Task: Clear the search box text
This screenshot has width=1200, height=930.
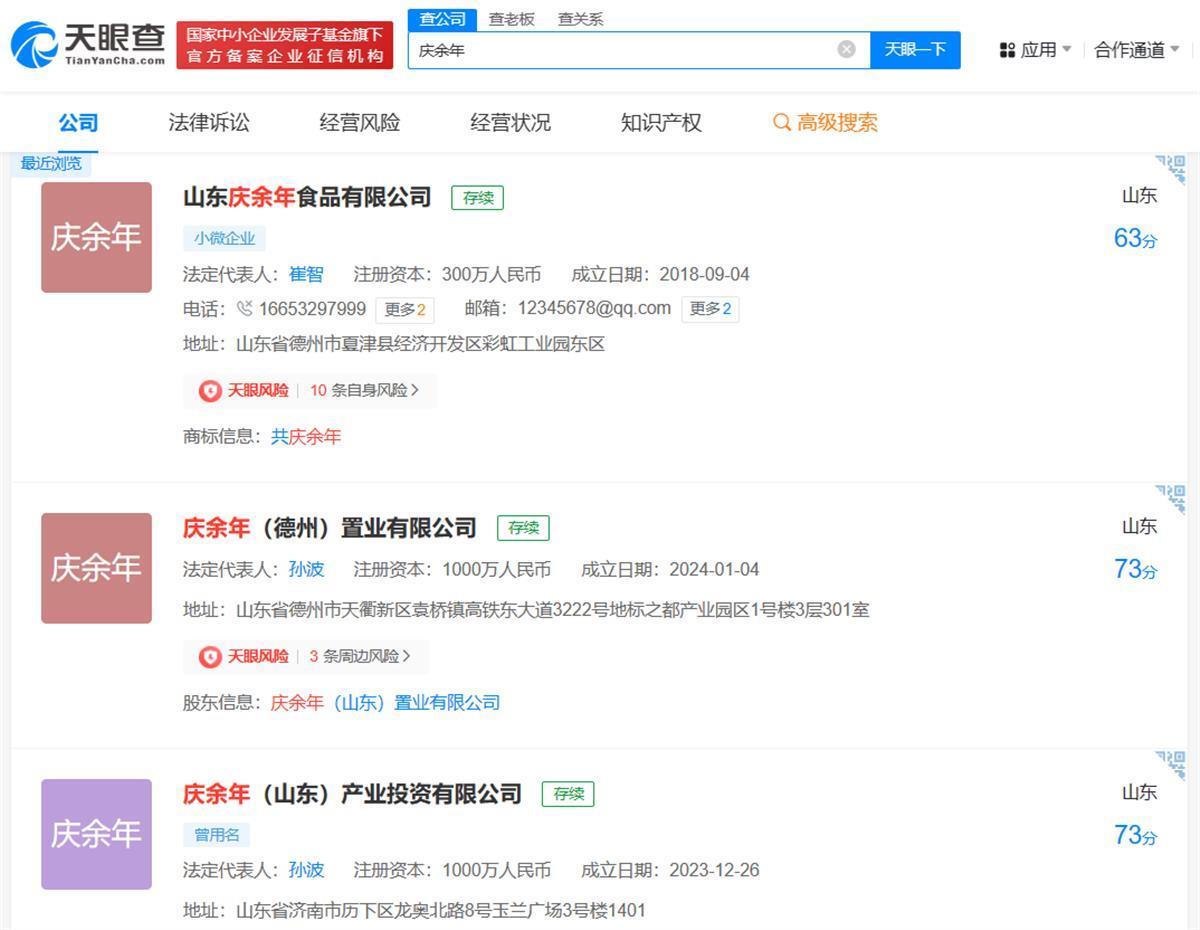Action: [846, 49]
